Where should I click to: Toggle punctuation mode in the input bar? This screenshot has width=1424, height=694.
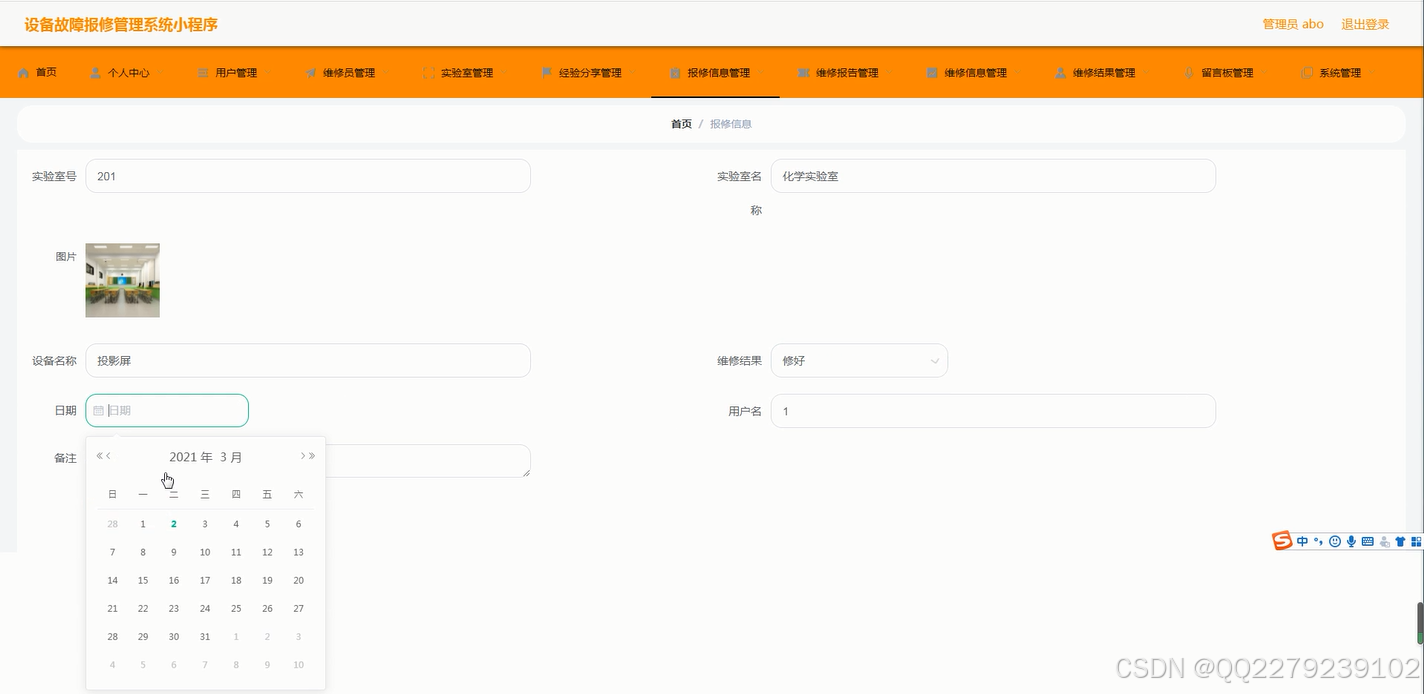[x=1318, y=541]
